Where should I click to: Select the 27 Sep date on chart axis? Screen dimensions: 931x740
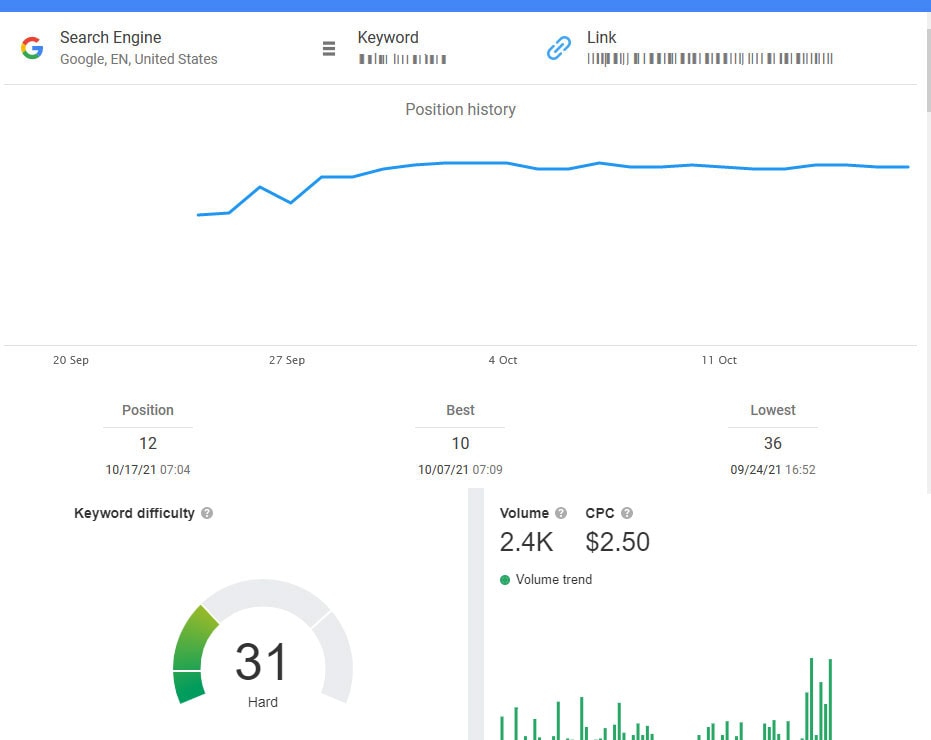tap(287, 360)
